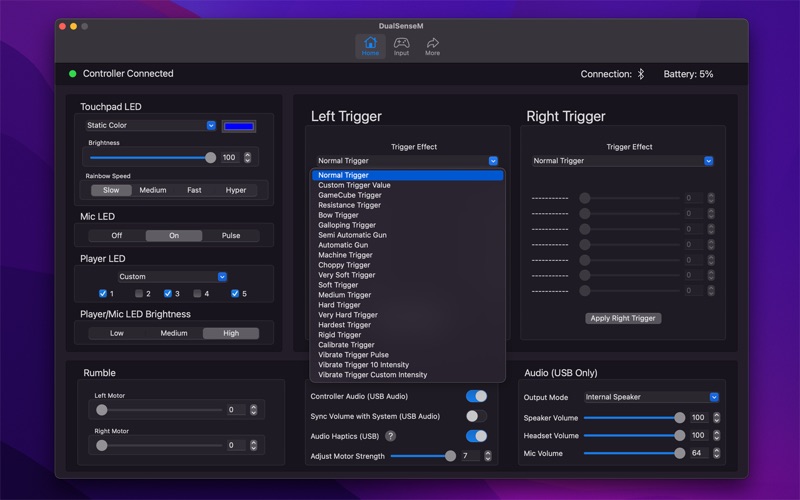Click the Audio Haptics help question mark
Viewport: 800px width, 500px height.
point(390,436)
